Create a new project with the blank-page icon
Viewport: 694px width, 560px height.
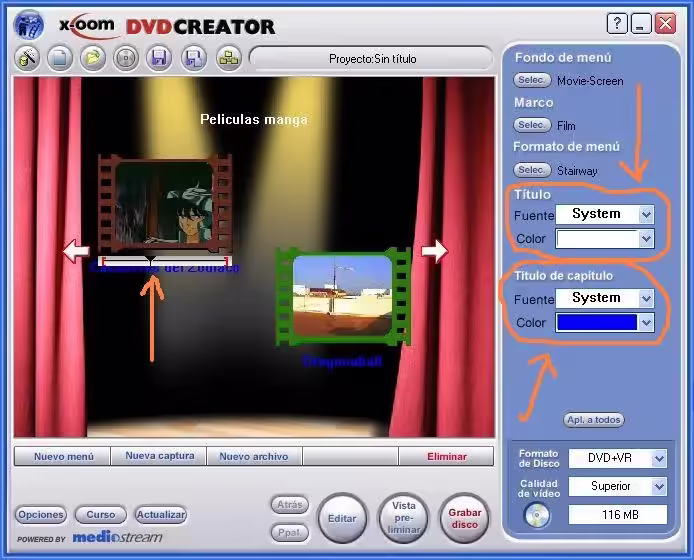60,58
